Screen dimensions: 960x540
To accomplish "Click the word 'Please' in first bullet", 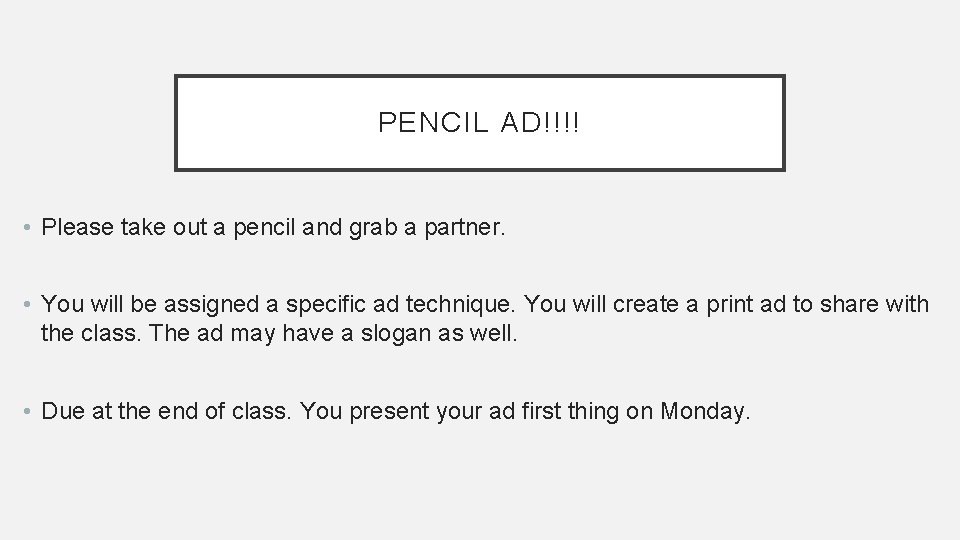I will [77, 227].
